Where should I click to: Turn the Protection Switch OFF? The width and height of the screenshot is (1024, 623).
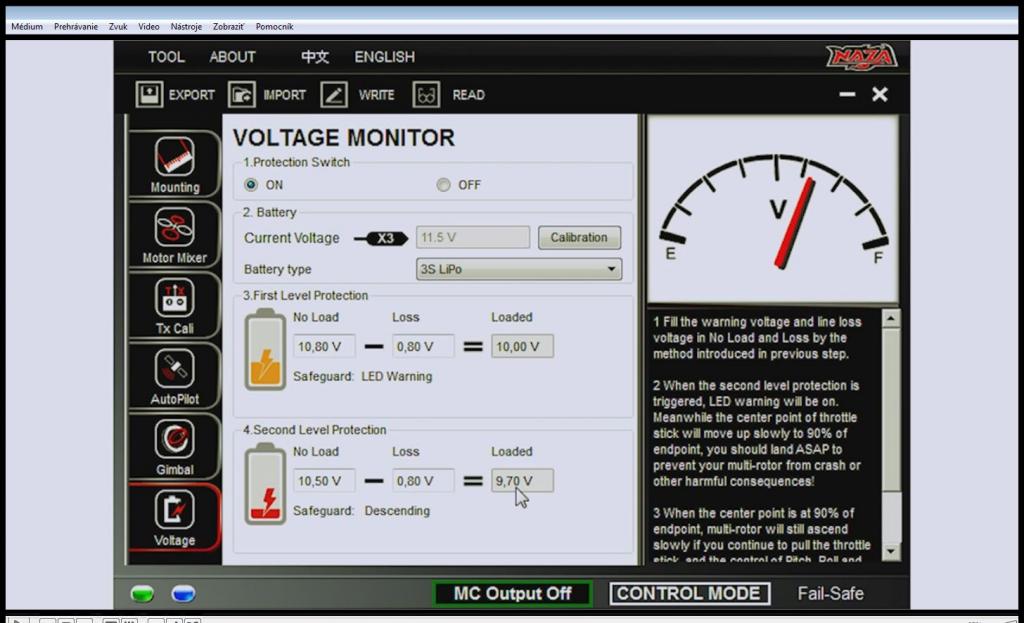click(x=443, y=185)
